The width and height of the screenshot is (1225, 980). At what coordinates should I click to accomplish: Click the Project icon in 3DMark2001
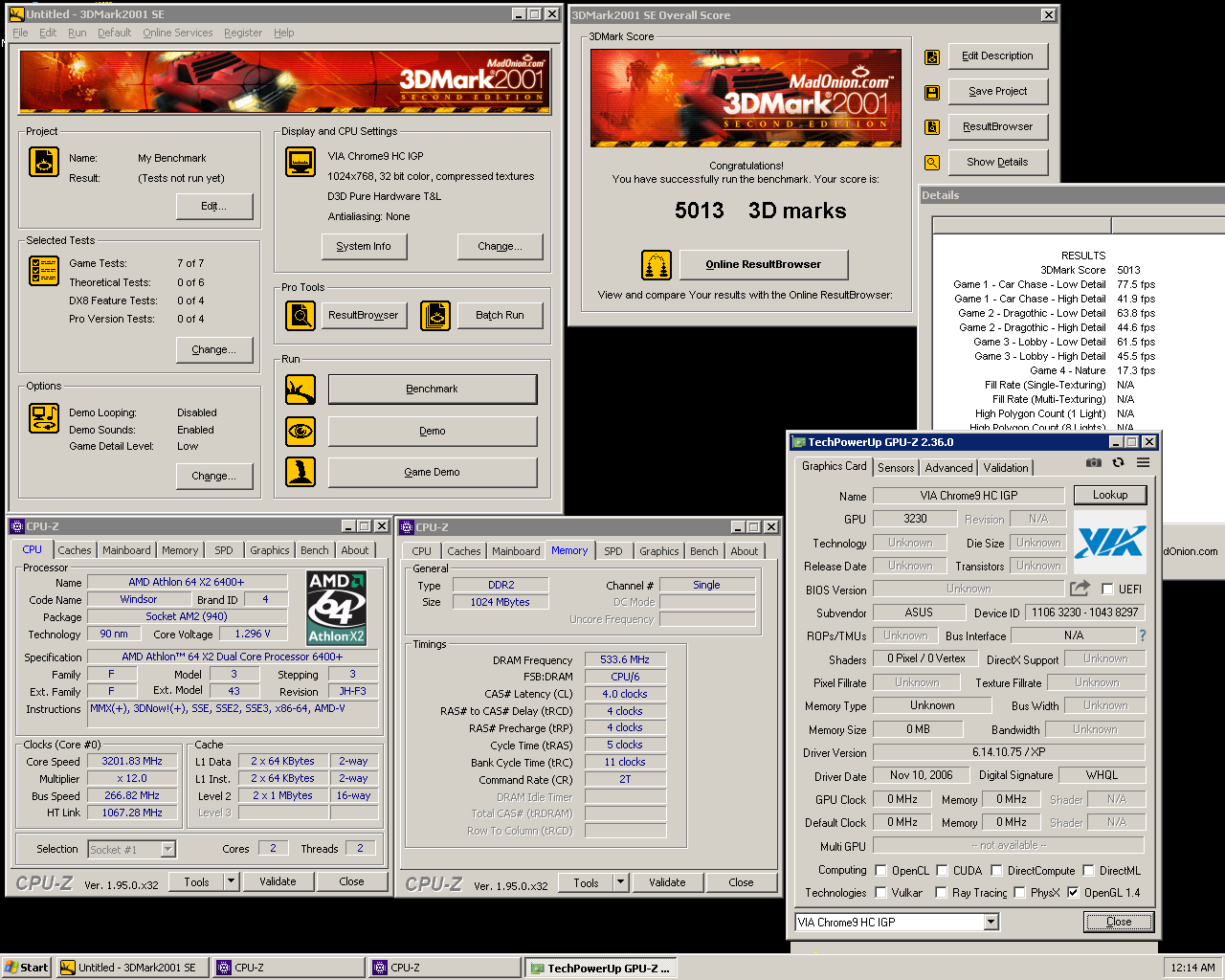point(44,162)
